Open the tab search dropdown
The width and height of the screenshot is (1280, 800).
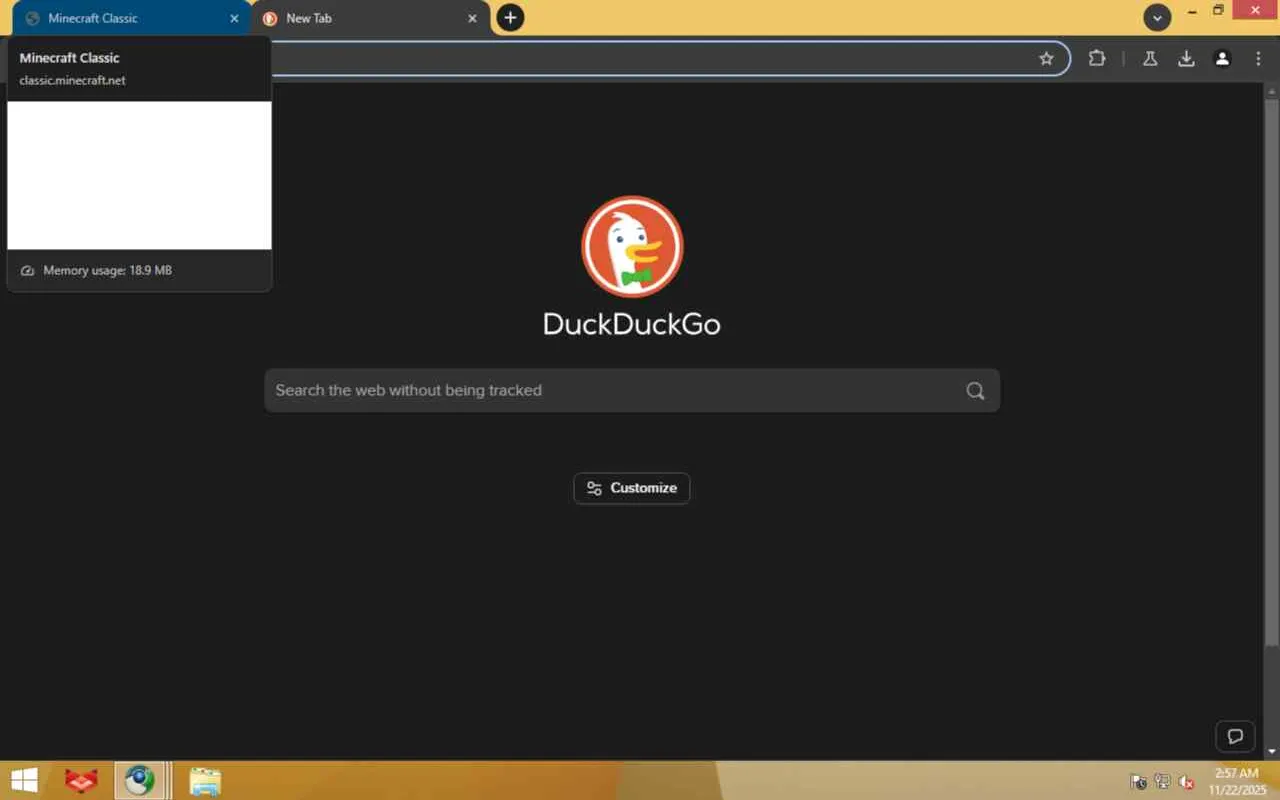[x=1157, y=17]
